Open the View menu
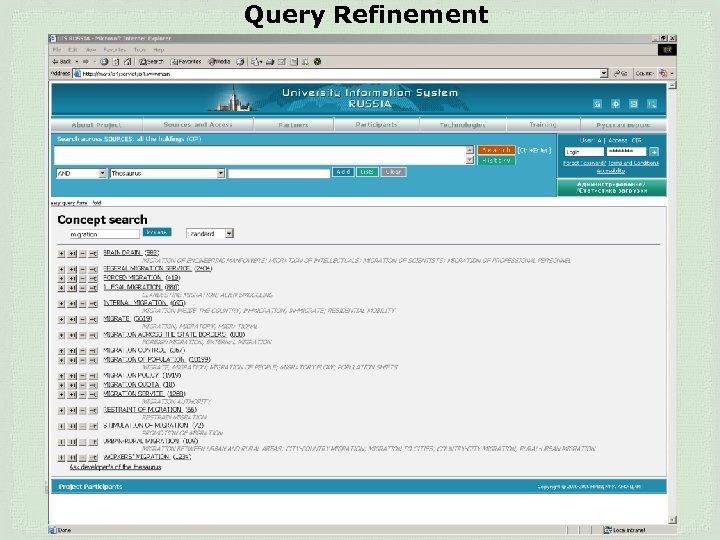720x540 pixels. coord(91,50)
